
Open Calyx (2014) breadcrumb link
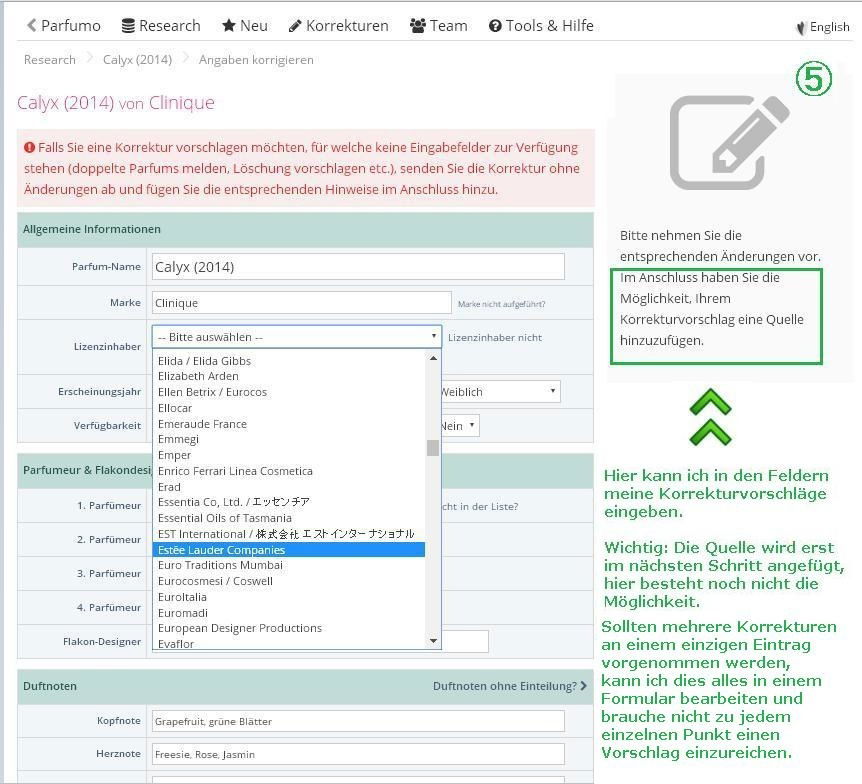tap(137, 59)
